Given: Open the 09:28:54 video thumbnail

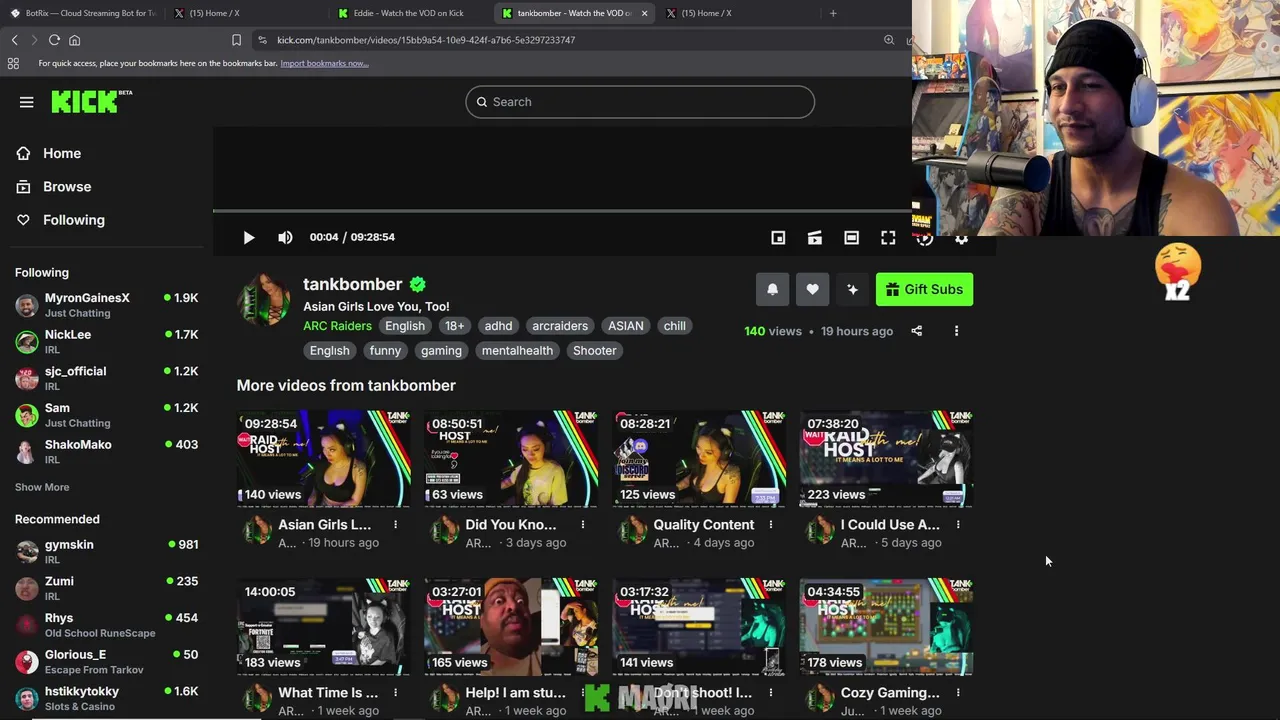Looking at the screenshot, I should (x=323, y=458).
